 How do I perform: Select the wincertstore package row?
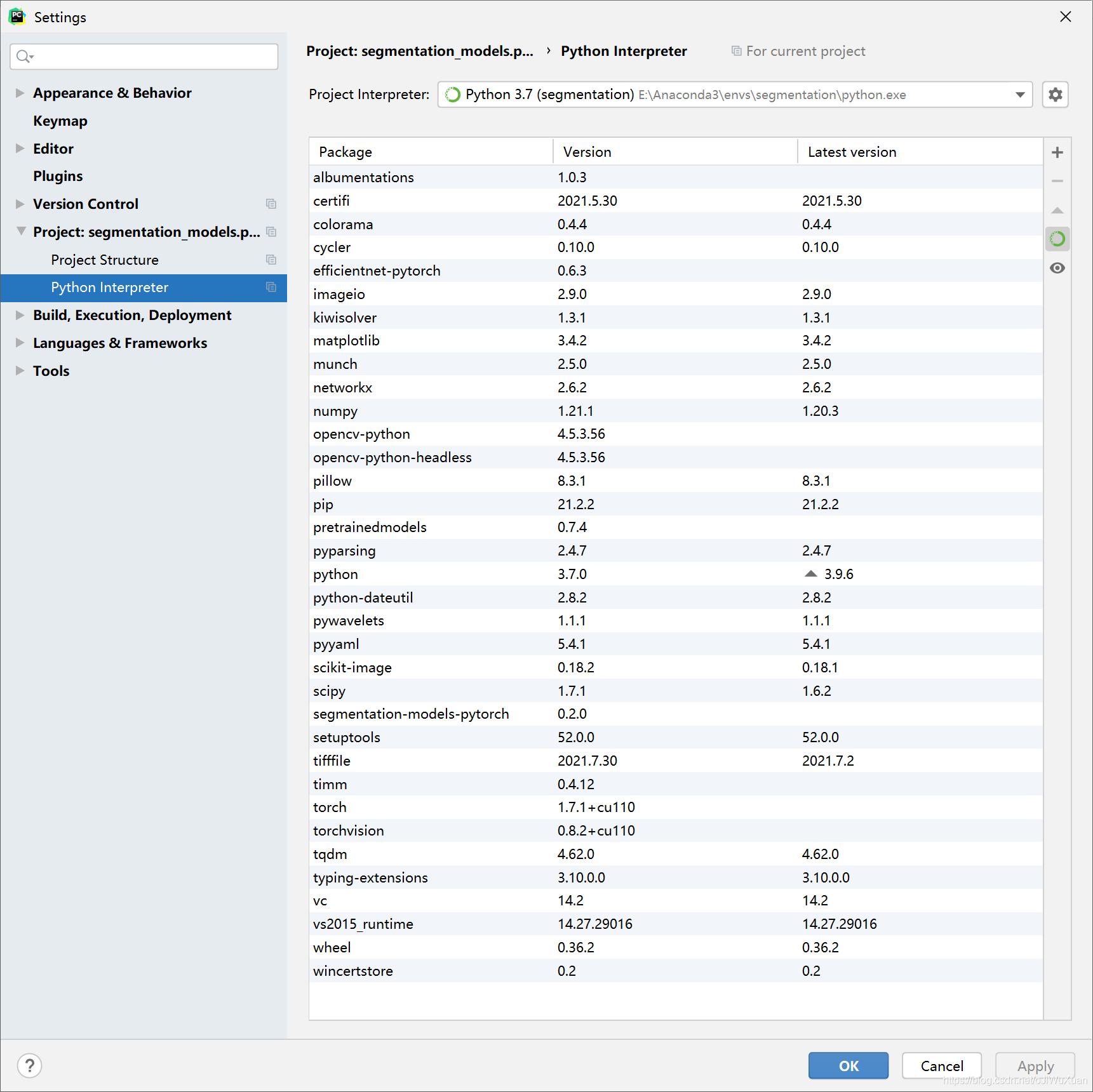676,971
